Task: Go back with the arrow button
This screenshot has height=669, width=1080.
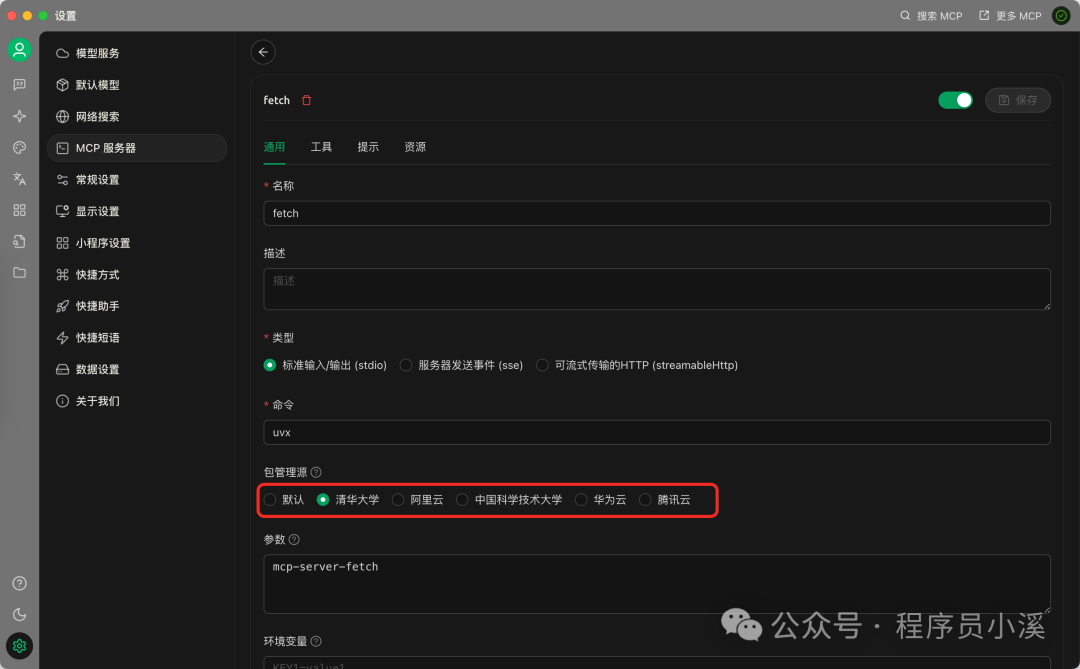Action: (x=263, y=52)
